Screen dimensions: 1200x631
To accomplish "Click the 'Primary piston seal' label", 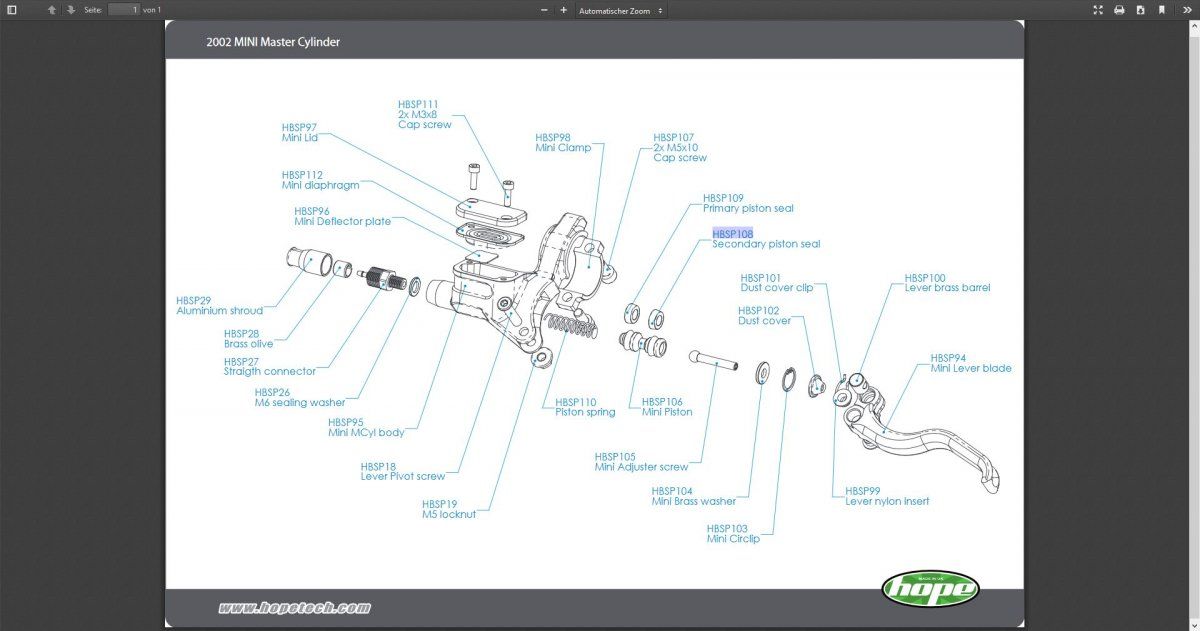I will (748, 208).
